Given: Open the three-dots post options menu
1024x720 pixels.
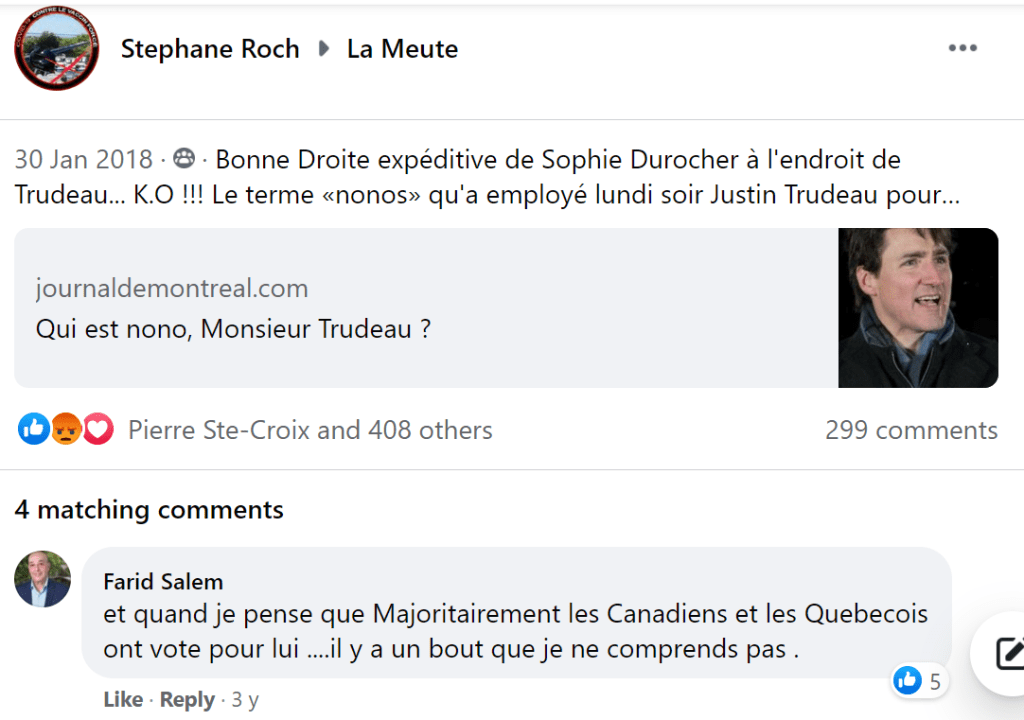Looking at the screenshot, I should point(962,48).
